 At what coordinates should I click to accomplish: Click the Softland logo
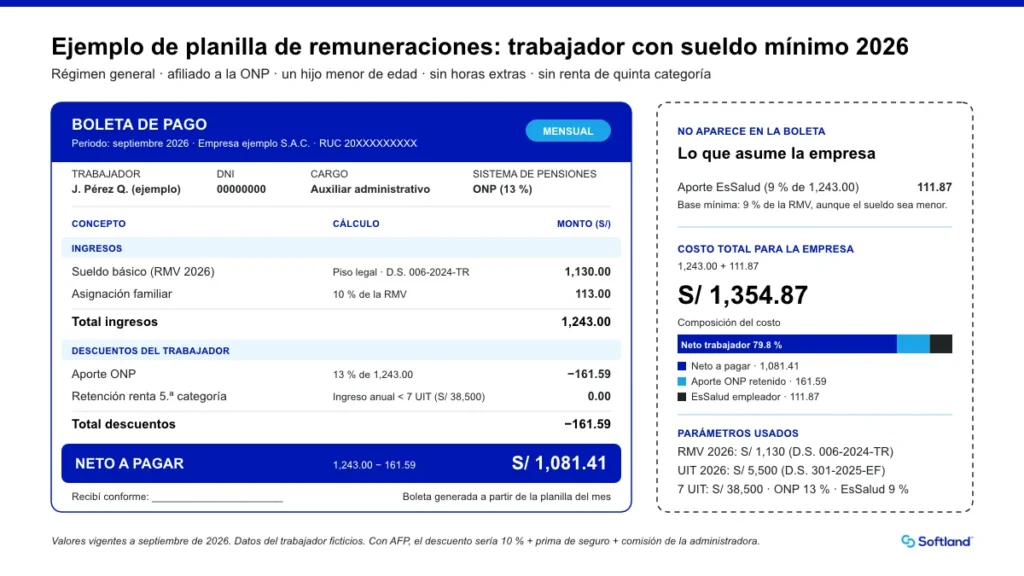(936, 541)
